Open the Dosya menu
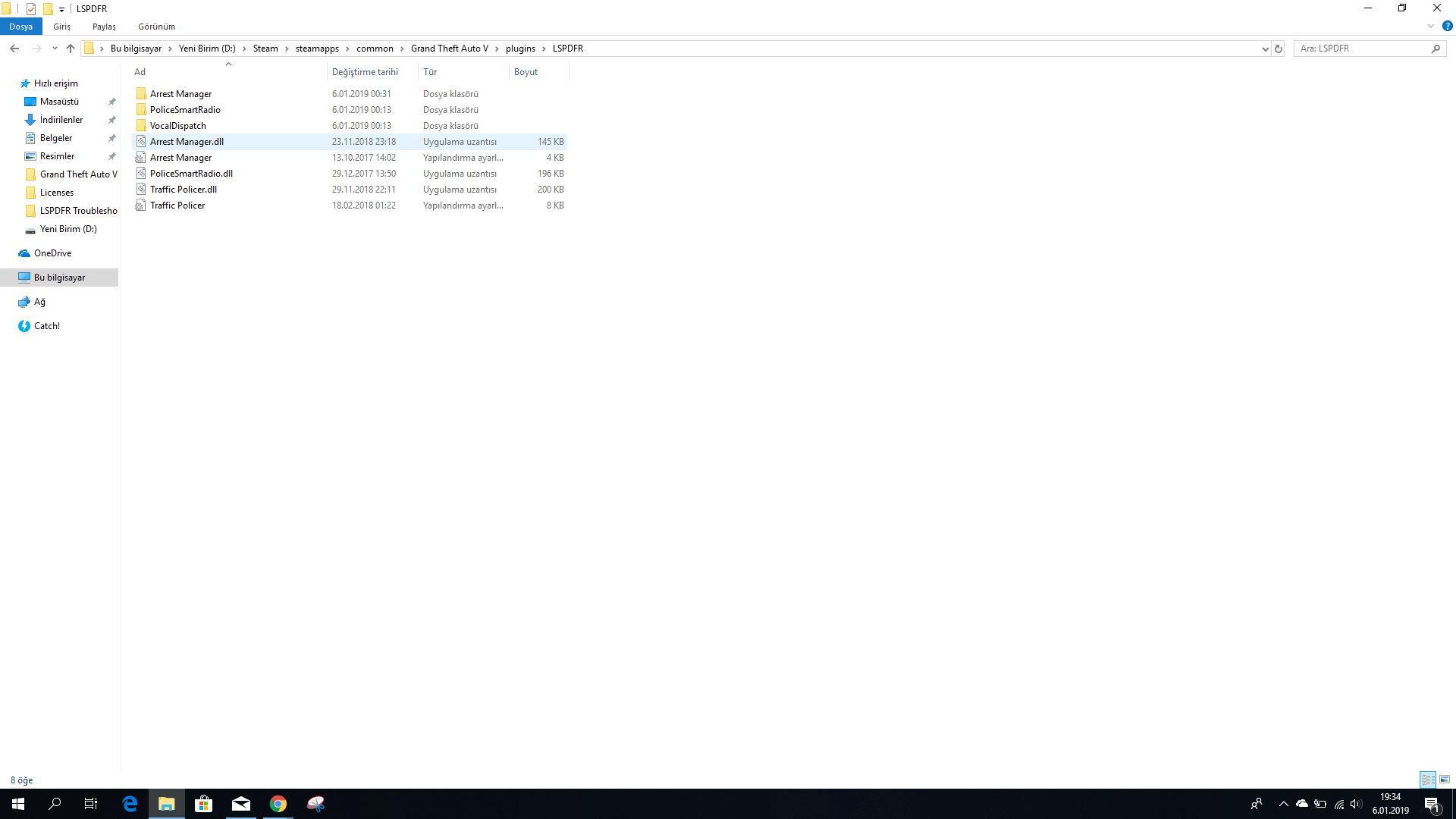This screenshot has width=1456, height=819. [21, 27]
